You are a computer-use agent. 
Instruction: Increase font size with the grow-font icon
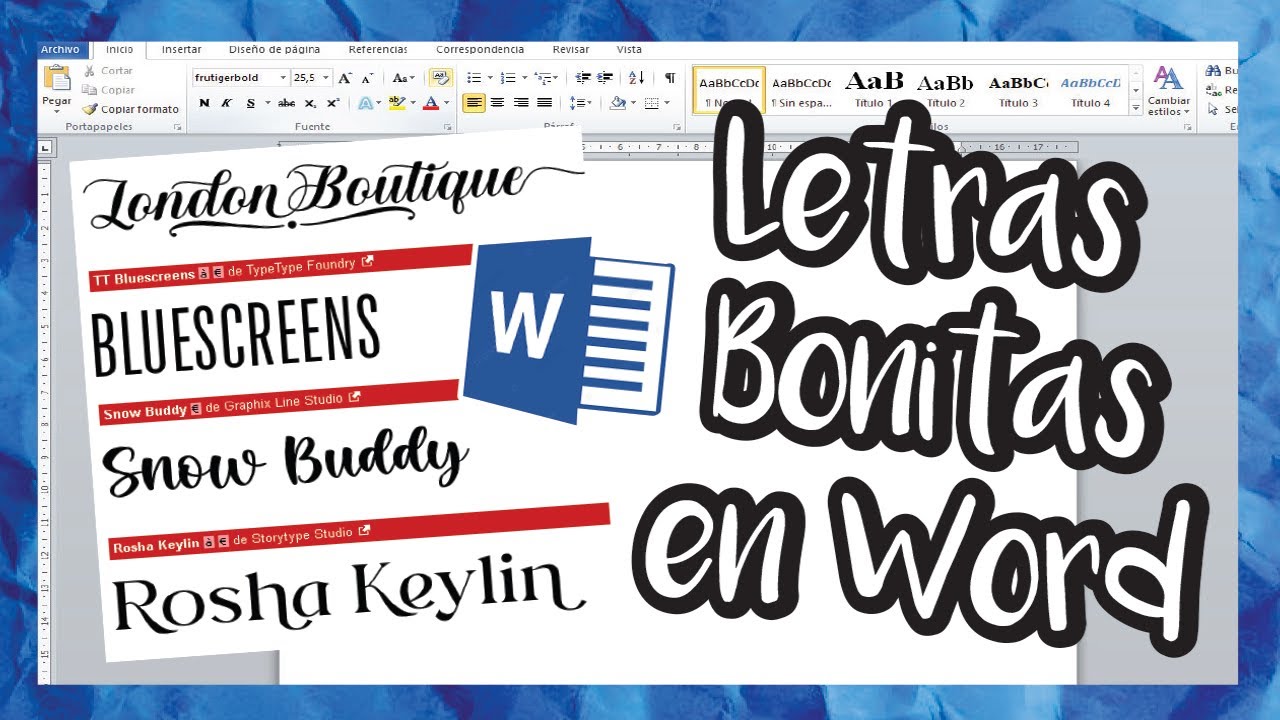click(x=345, y=78)
